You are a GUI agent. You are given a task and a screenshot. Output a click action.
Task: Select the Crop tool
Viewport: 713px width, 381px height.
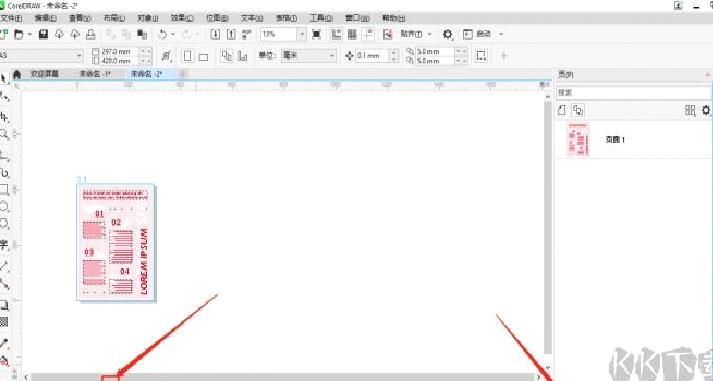(x=4, y=117)
